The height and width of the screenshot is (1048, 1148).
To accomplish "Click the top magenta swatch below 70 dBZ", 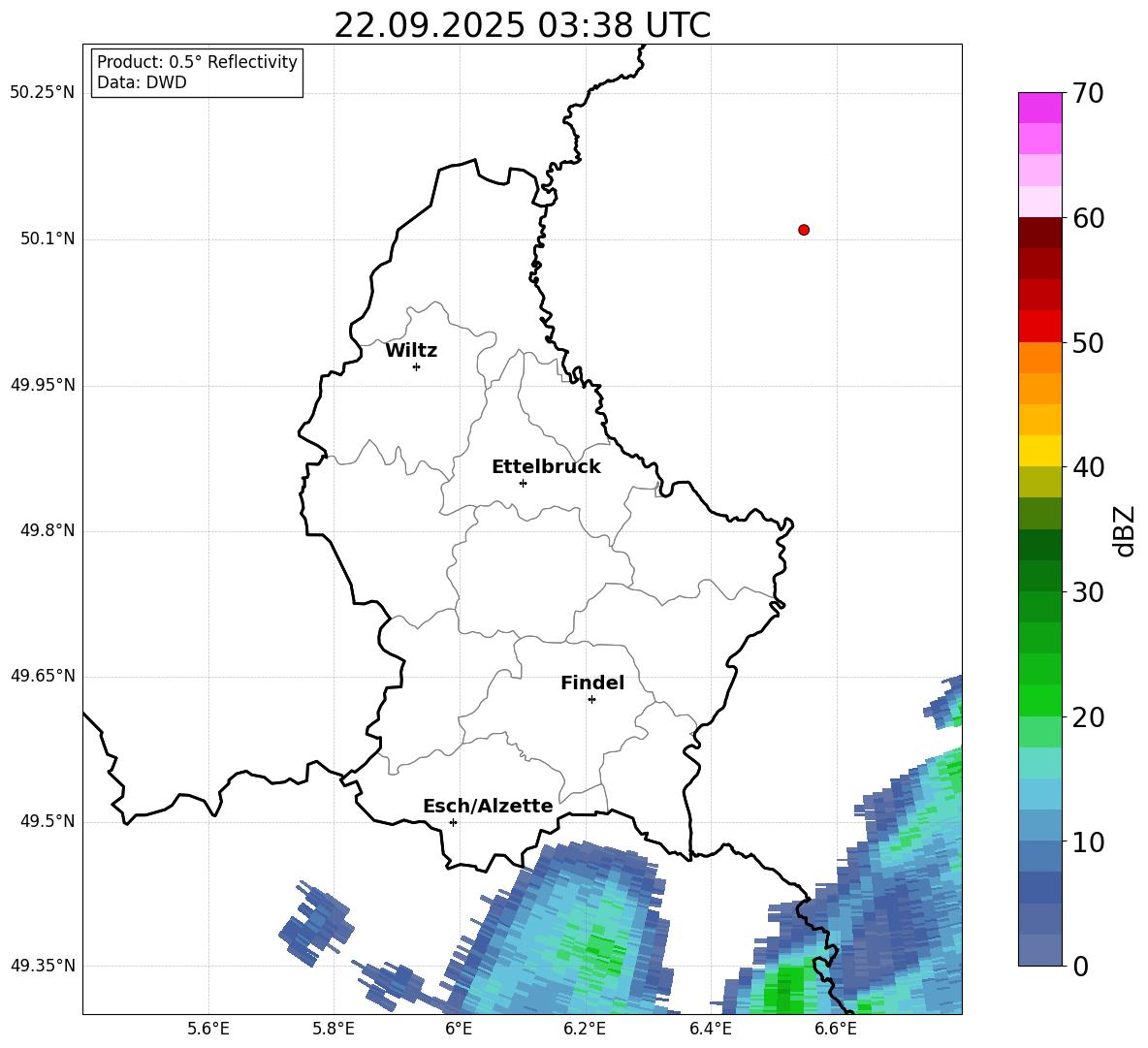I will pyautogui.click(x=1040, y=109).
